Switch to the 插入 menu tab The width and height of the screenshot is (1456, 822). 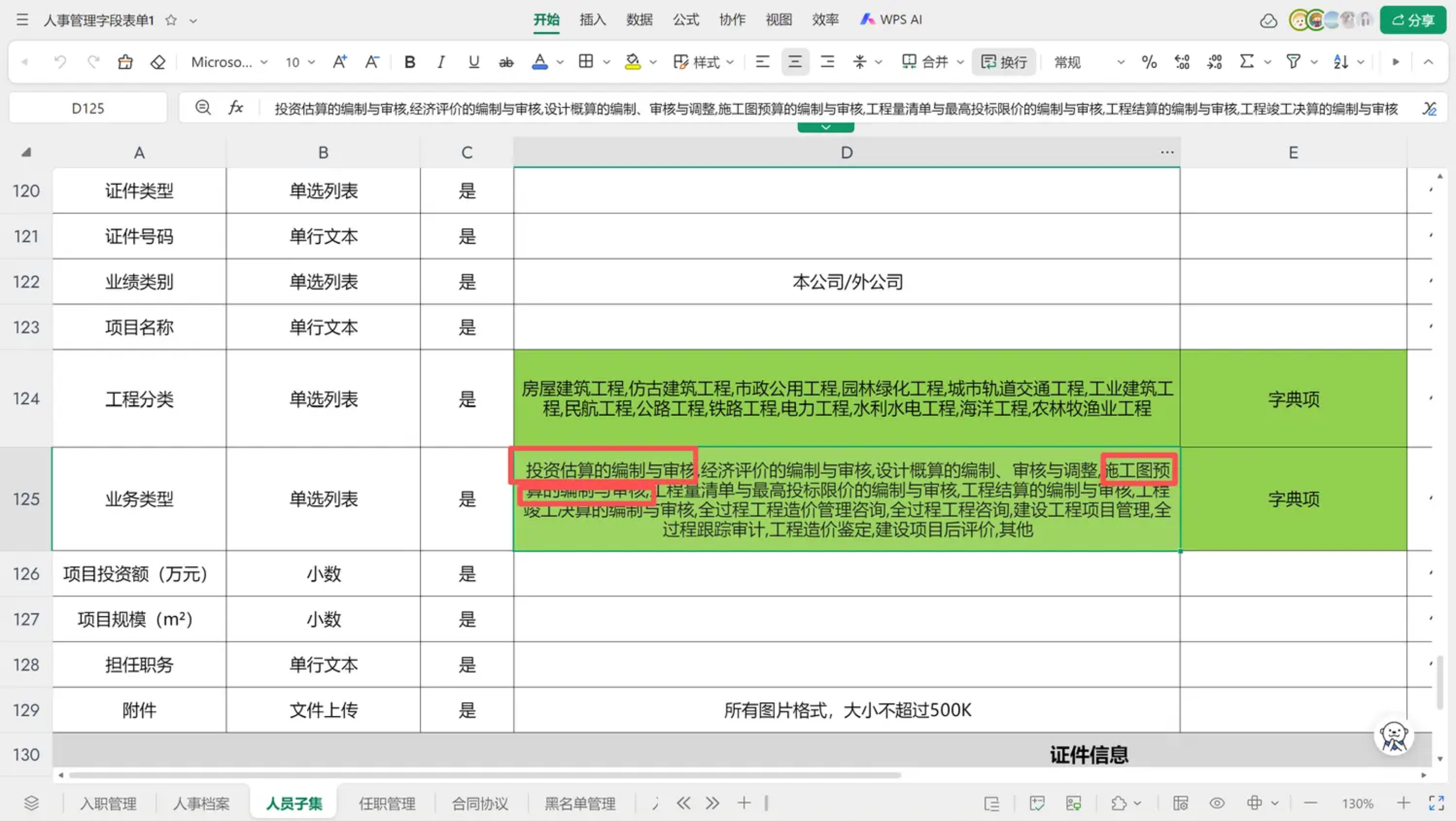pyautogui.click(x=593, y=20)
